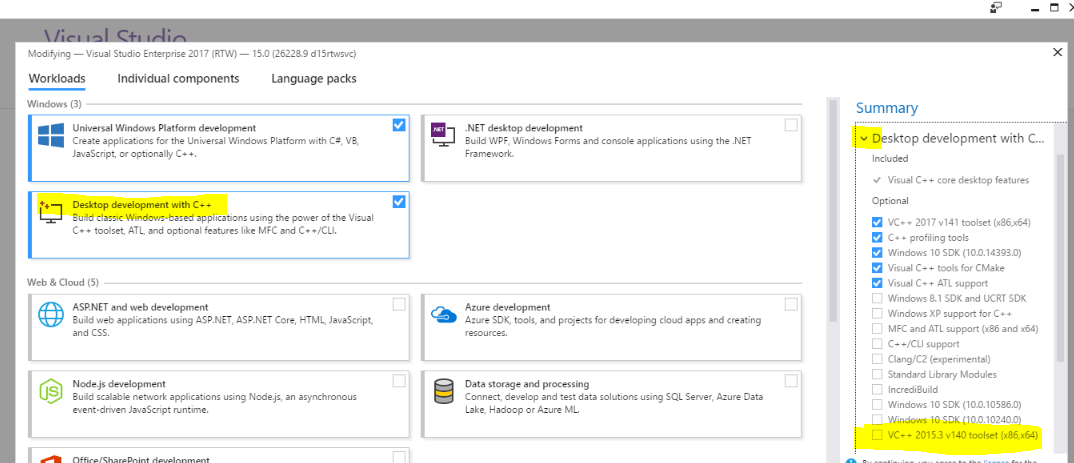
Task: Click the Node.js development title
Action: [x=118, y=384]
